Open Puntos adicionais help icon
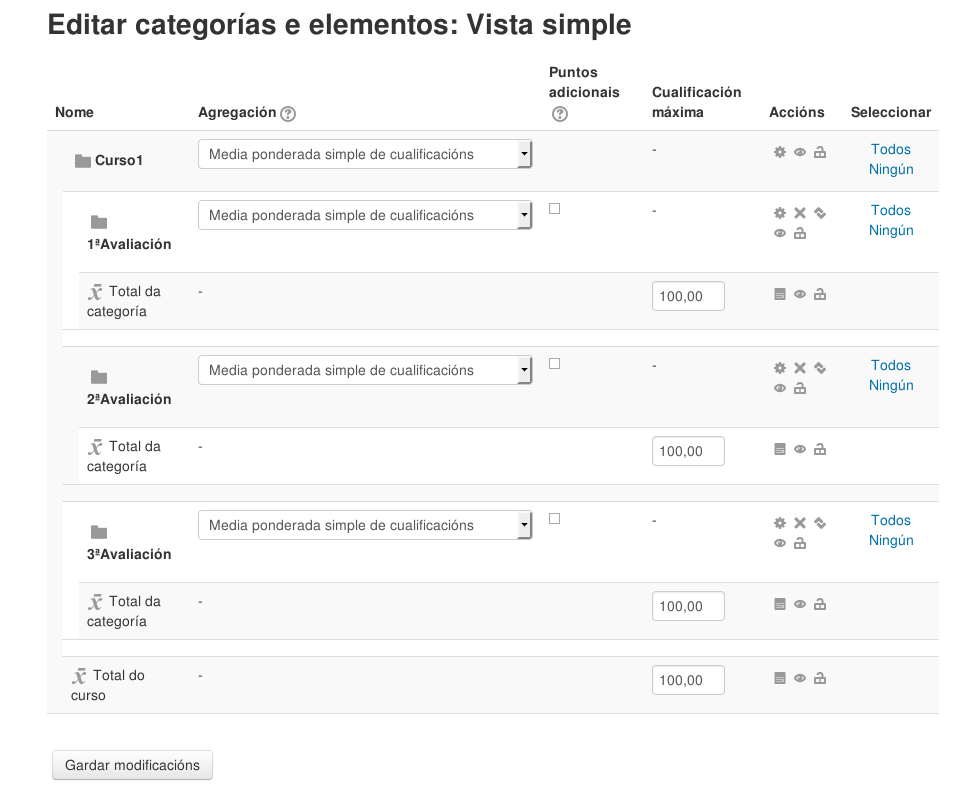The image size is (954, 791). 559,114
